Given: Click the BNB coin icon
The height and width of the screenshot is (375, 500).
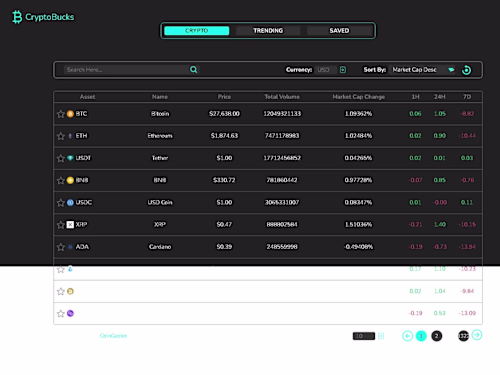Looking at the screenshot, I should (x=70, y=180).
